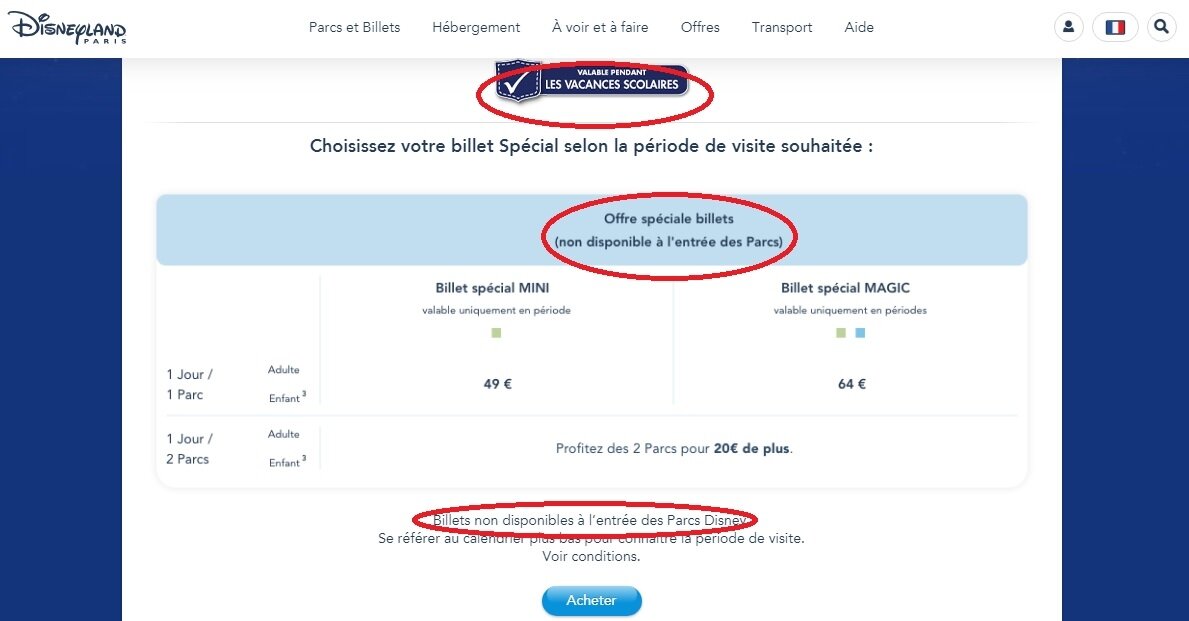Click the Vacances Scolaires checkmark badge

click(591, 80)
